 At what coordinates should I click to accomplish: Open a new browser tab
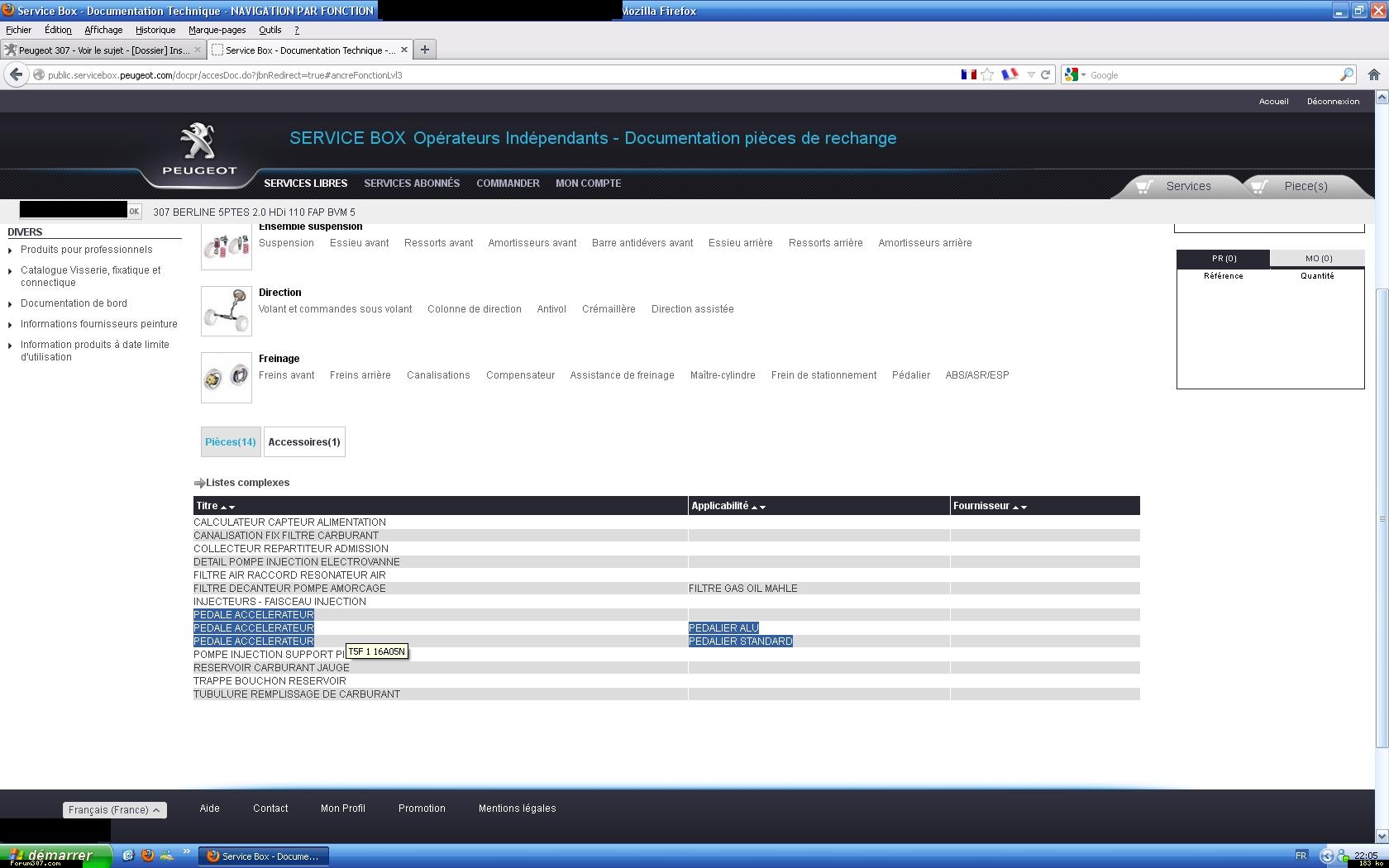click(x=424, y=50)
